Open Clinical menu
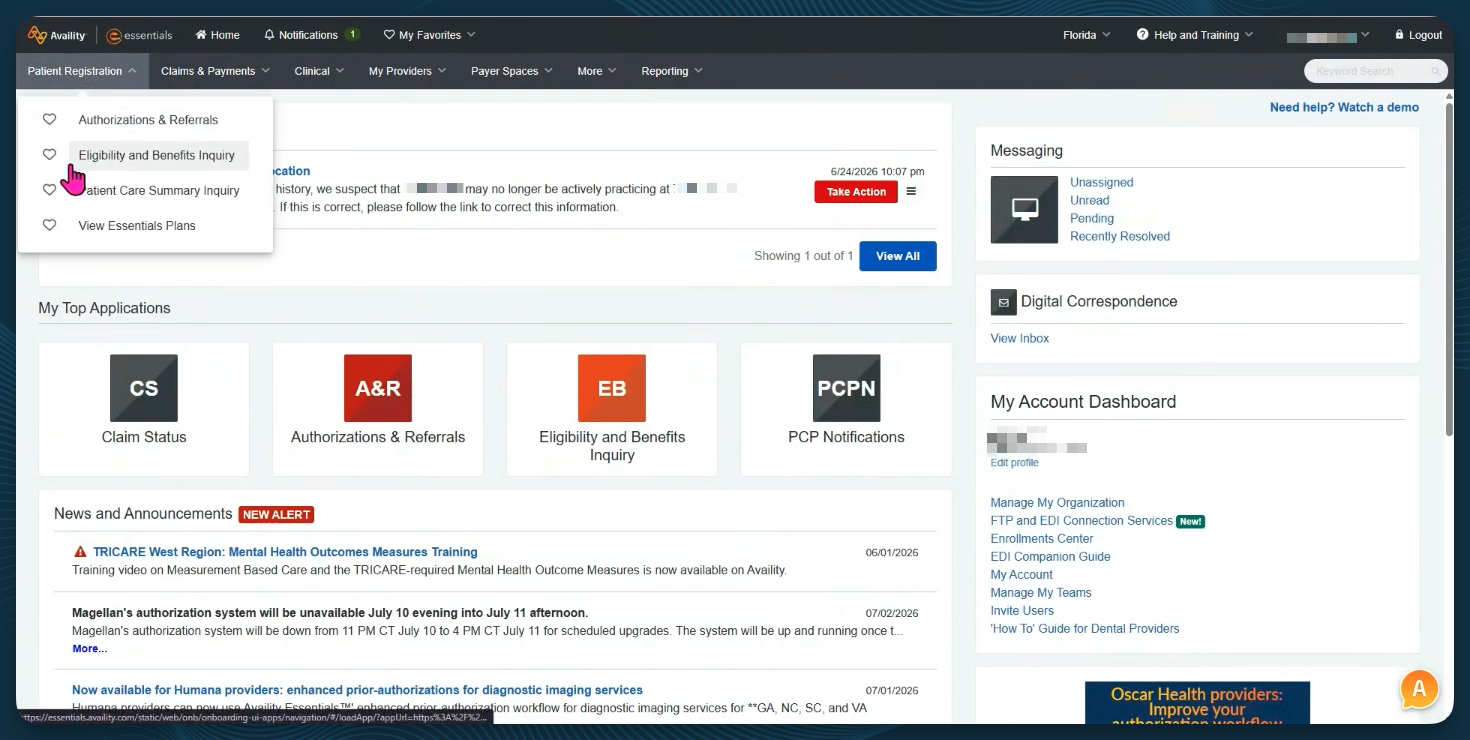This screenshot has width=1470, height=740. click(319, 71)
